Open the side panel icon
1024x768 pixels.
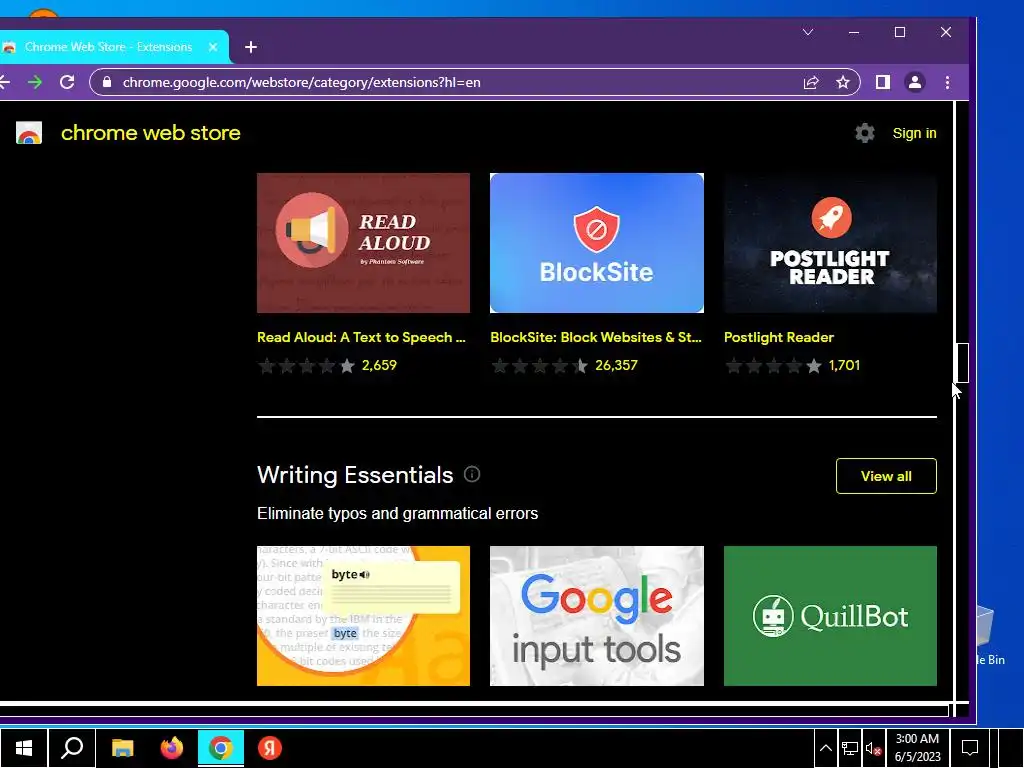coord(882,82)
